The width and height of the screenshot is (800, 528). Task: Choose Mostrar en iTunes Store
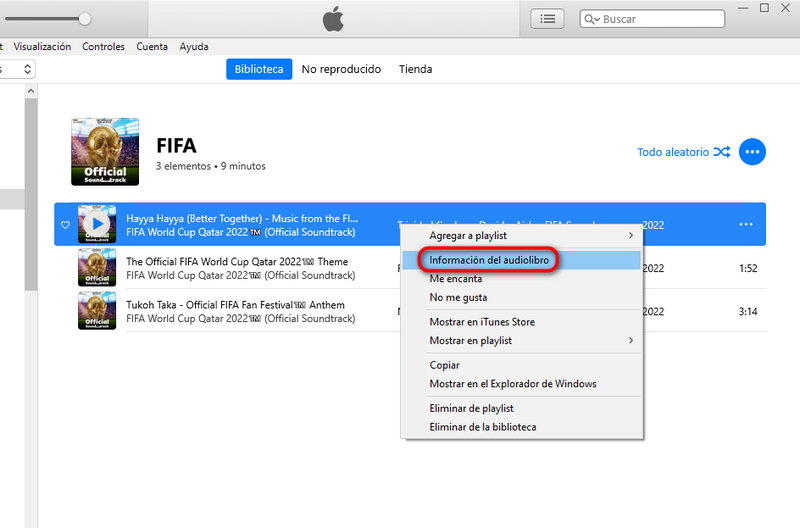tap(521, 322)
